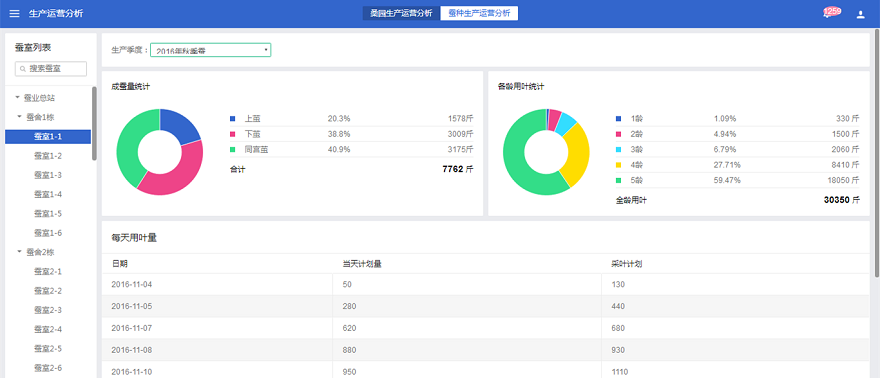
Task: Click the cyan 3龄 legend square
Action: 618,150
